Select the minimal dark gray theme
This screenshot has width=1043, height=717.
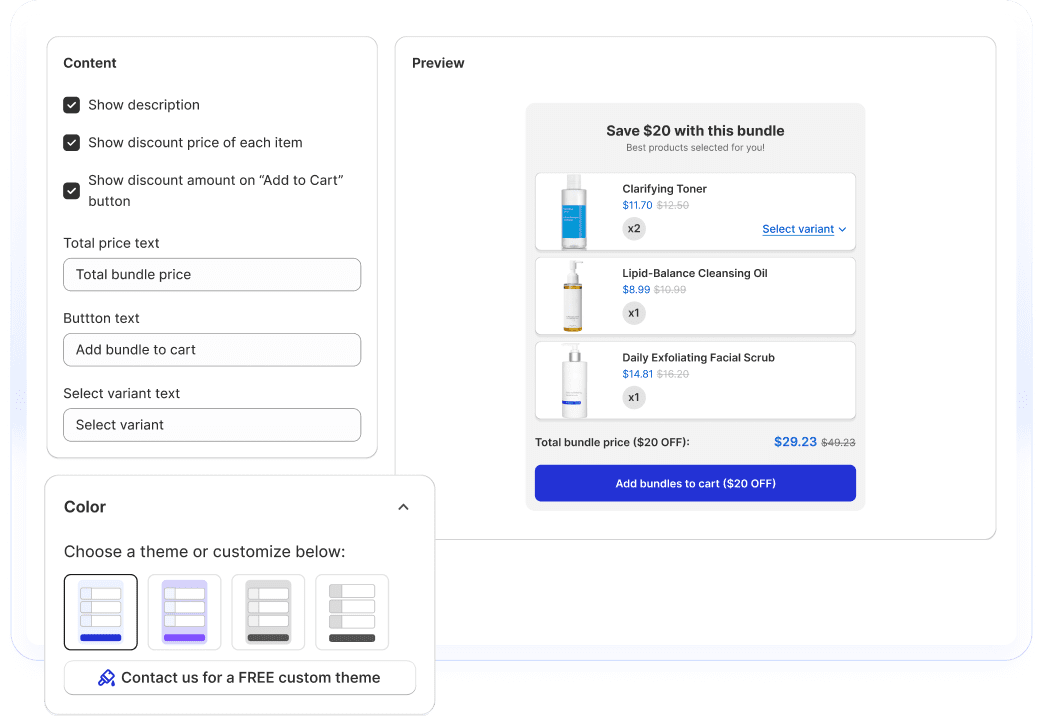pos(352,612)
